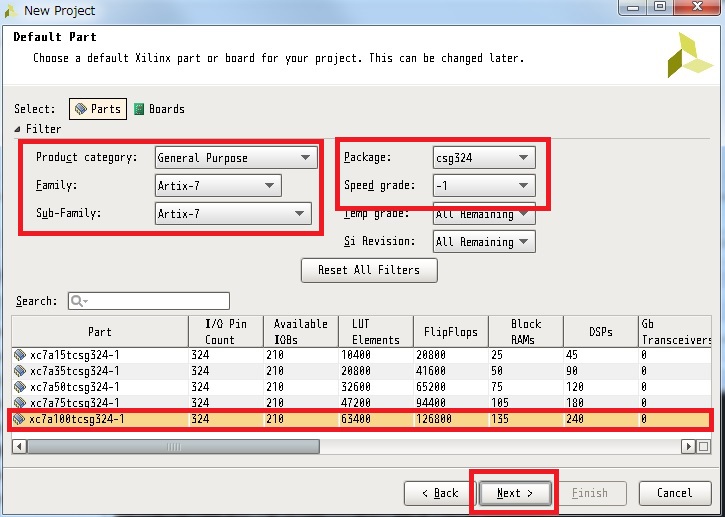
Task: Click the horizontal scrollbar thumb
Action: point(173,447)
